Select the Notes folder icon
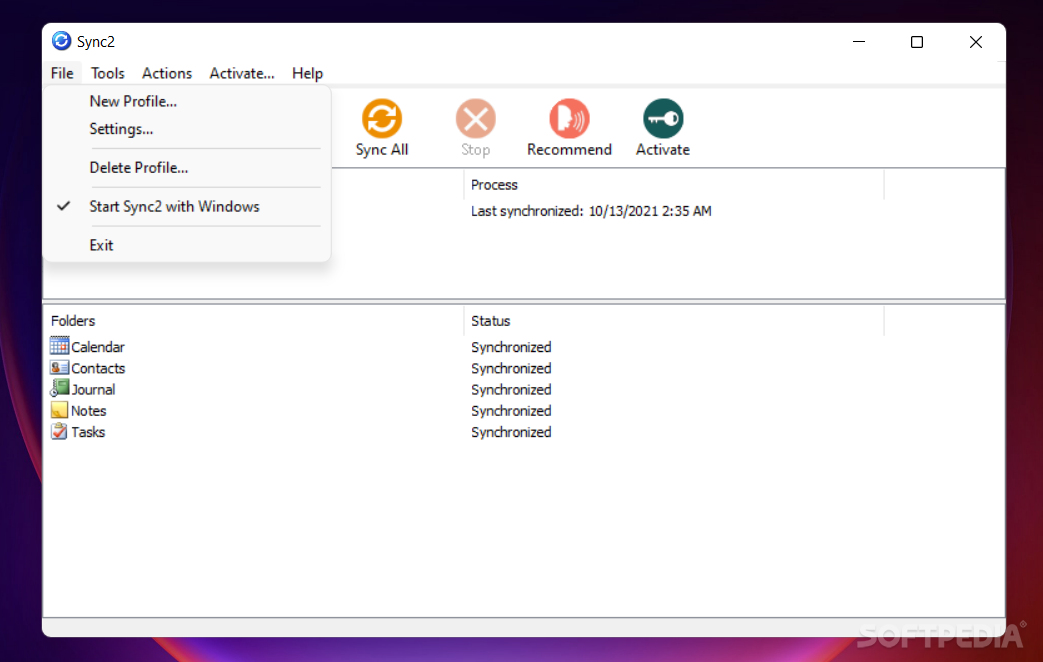This screenshot has width=1043, height=662. click(x=59, y=410)
